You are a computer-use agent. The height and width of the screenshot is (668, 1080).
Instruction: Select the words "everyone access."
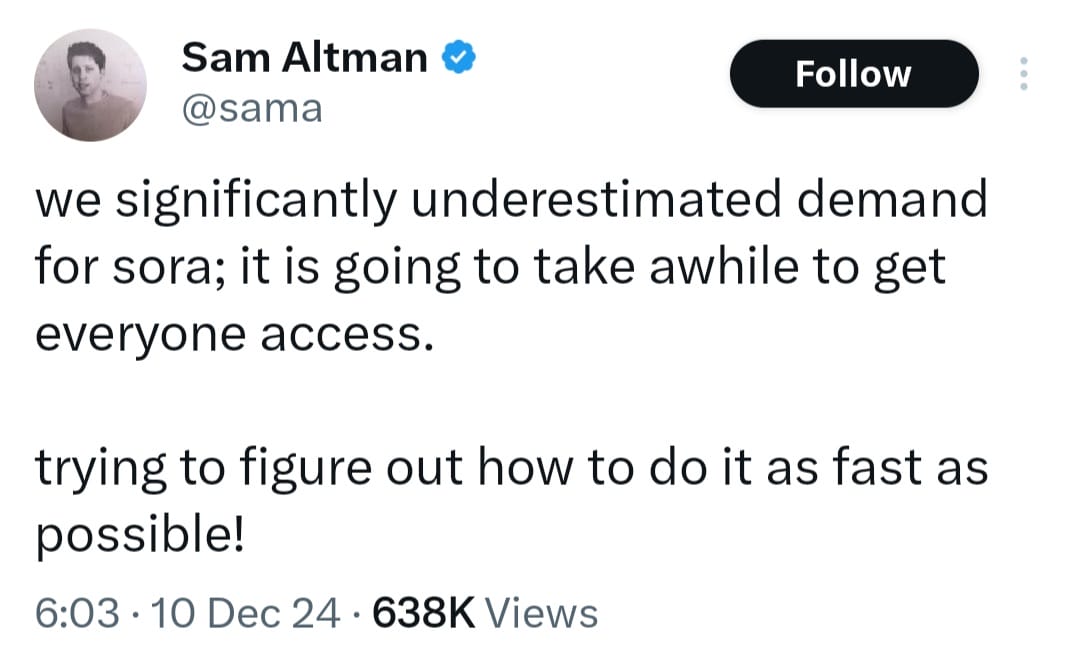click(x=235, y=335)
